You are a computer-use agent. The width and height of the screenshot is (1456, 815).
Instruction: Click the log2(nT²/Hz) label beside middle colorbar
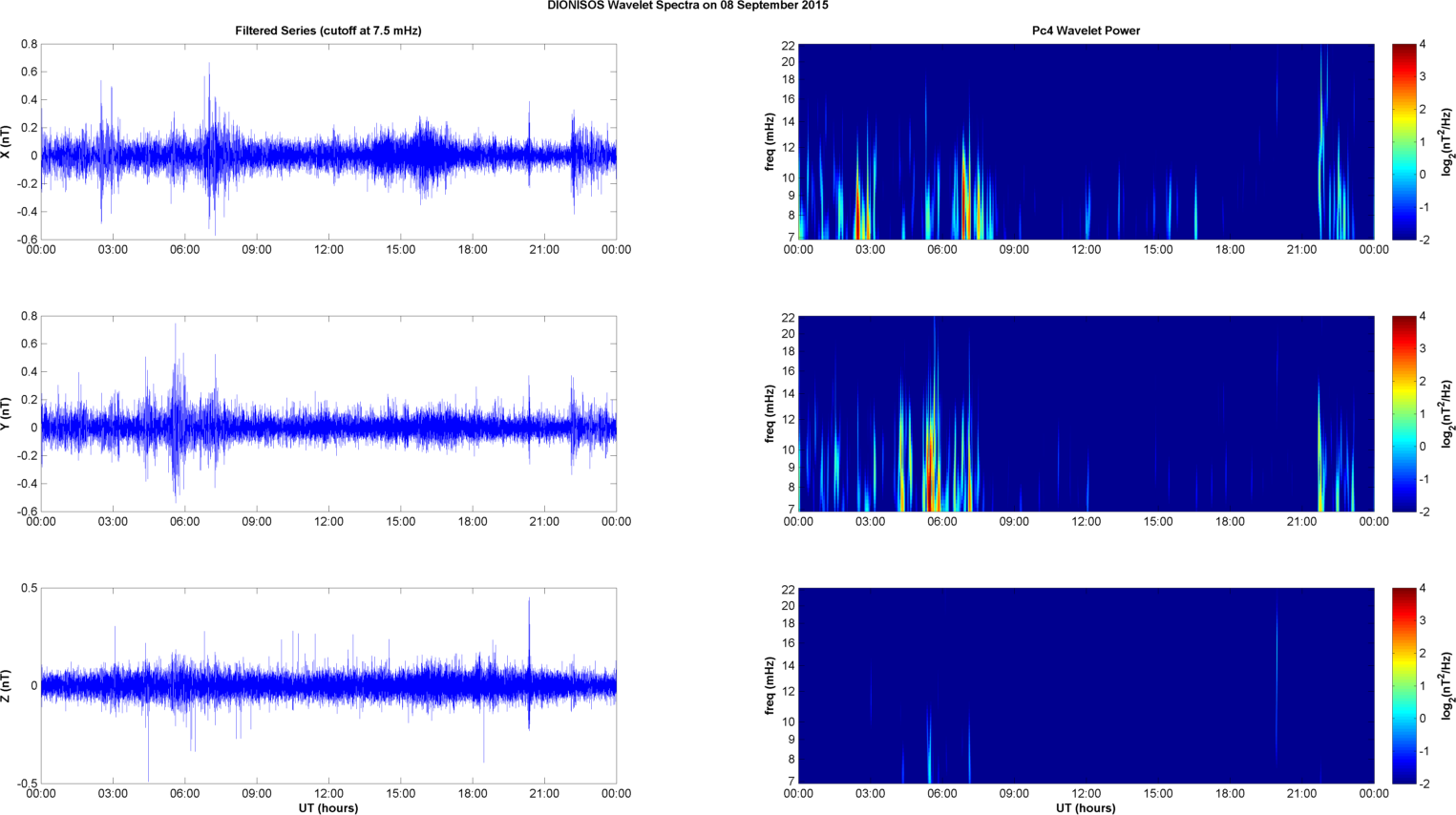(1447, 413)
